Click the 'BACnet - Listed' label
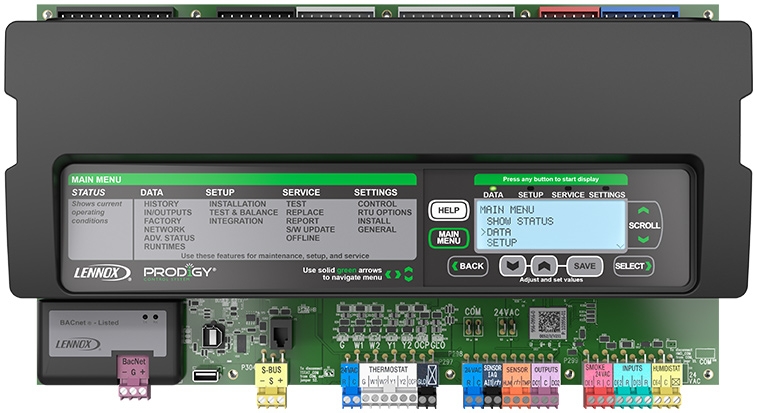The image size is (757, 413). coord(89,323)
